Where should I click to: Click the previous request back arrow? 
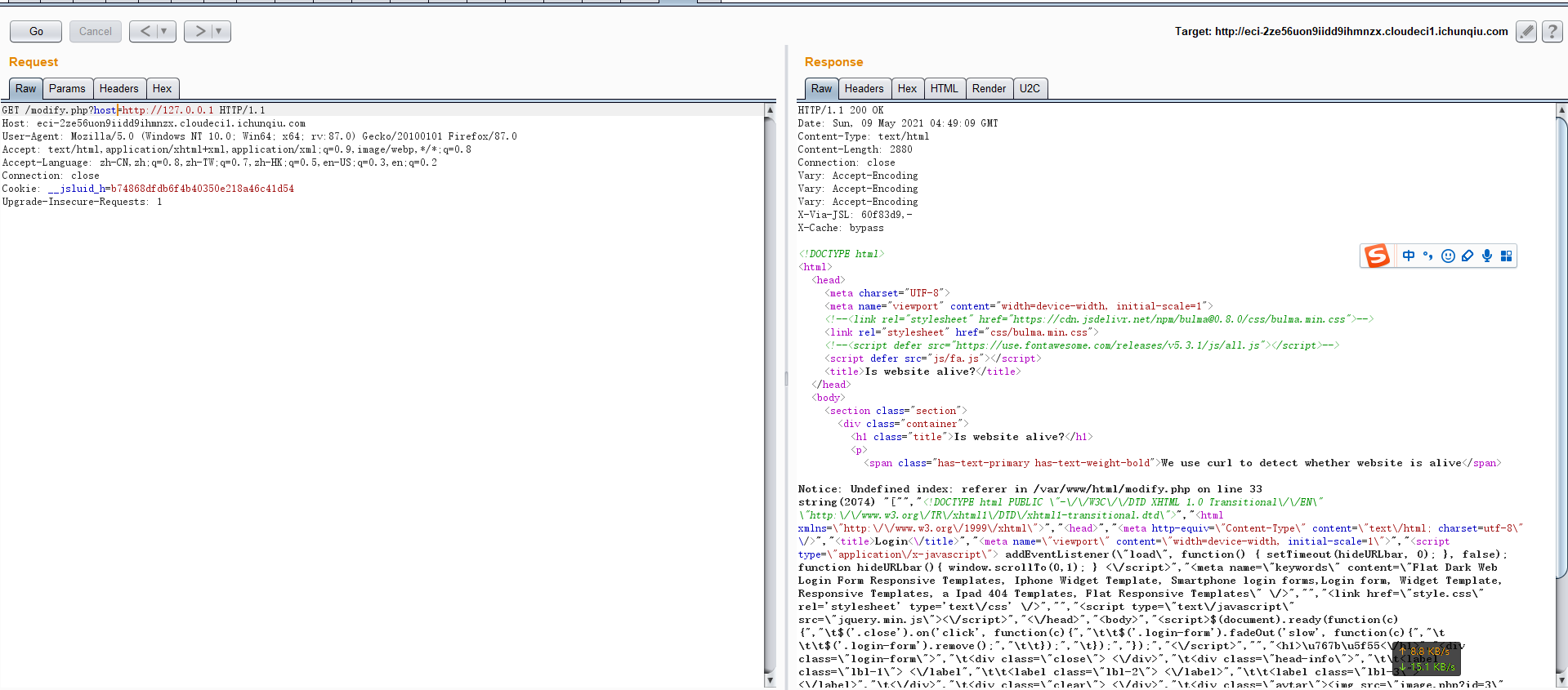click(x=145, y=31)
